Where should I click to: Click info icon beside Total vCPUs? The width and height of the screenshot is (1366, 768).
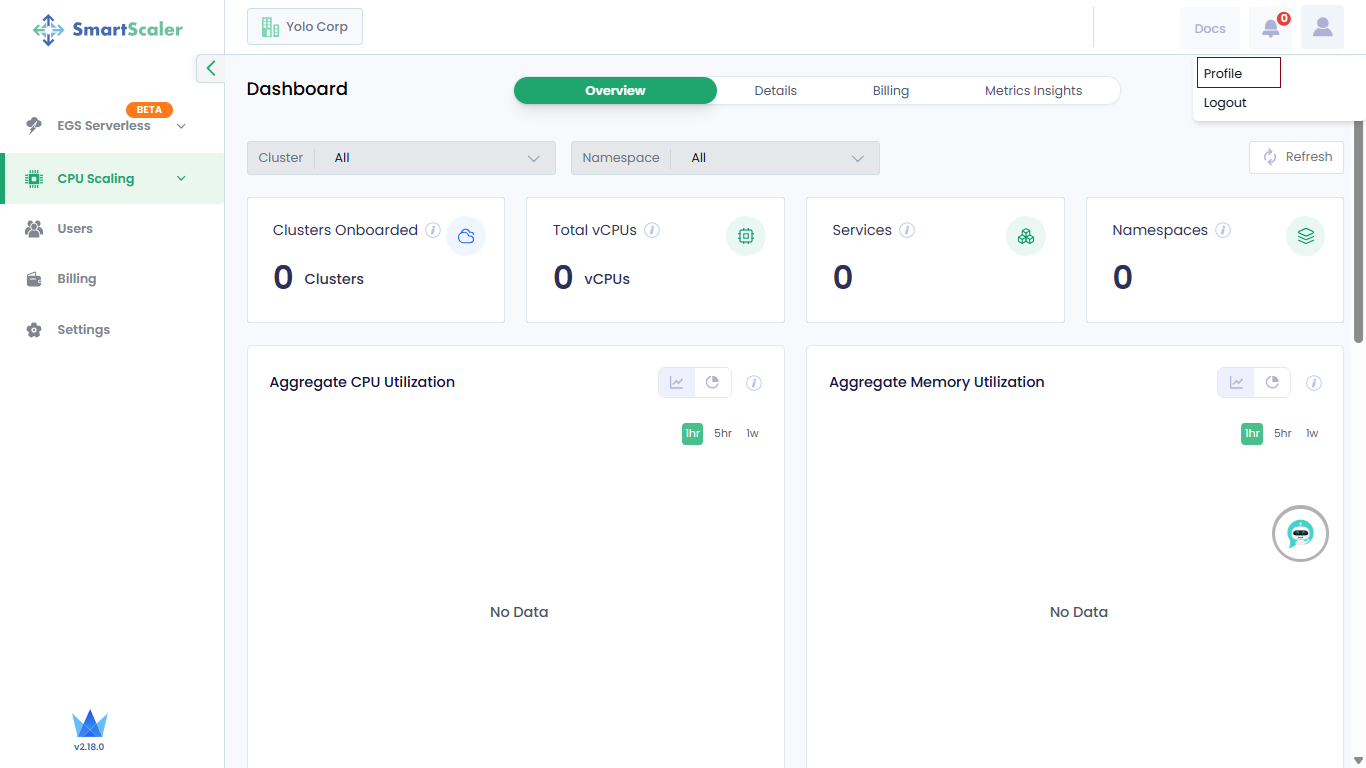click(652, 230)
